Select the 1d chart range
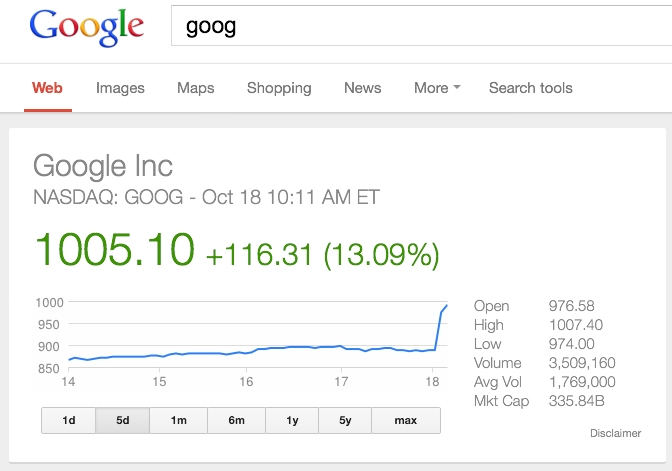672x471 pixels. 69,420
